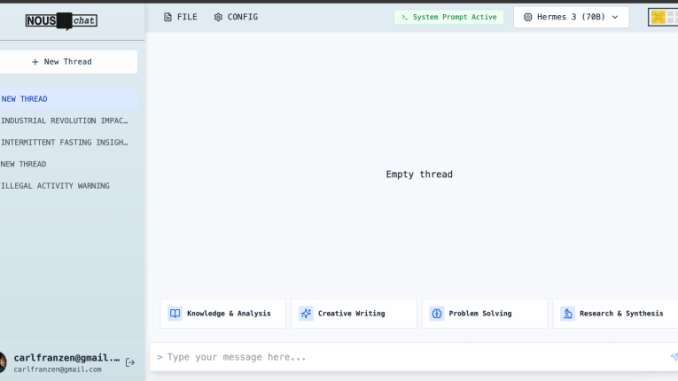Open the unhighlighted NEW THREAD entry
The width and height of the screenshot is (678, 381).
coord(68,164)
